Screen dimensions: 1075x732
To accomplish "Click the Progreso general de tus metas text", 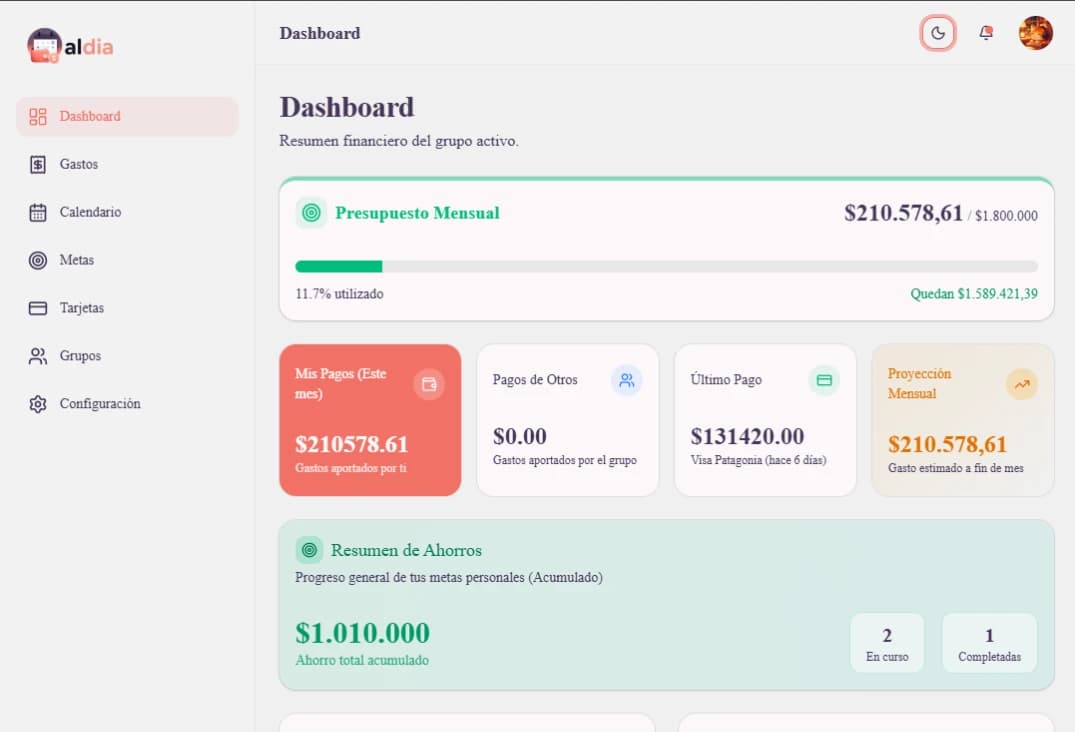I will 449,578.
